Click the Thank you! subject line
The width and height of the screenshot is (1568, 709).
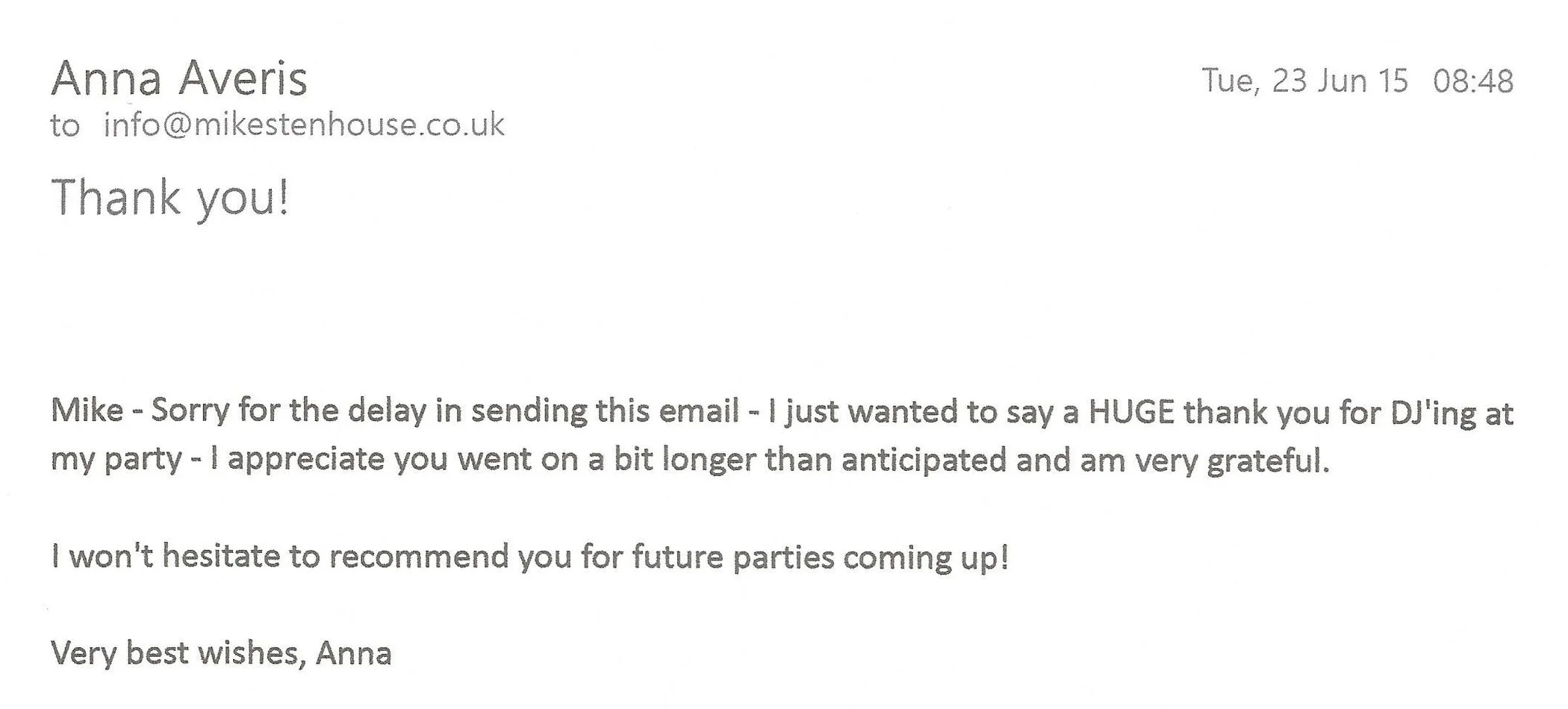point(170,199)
